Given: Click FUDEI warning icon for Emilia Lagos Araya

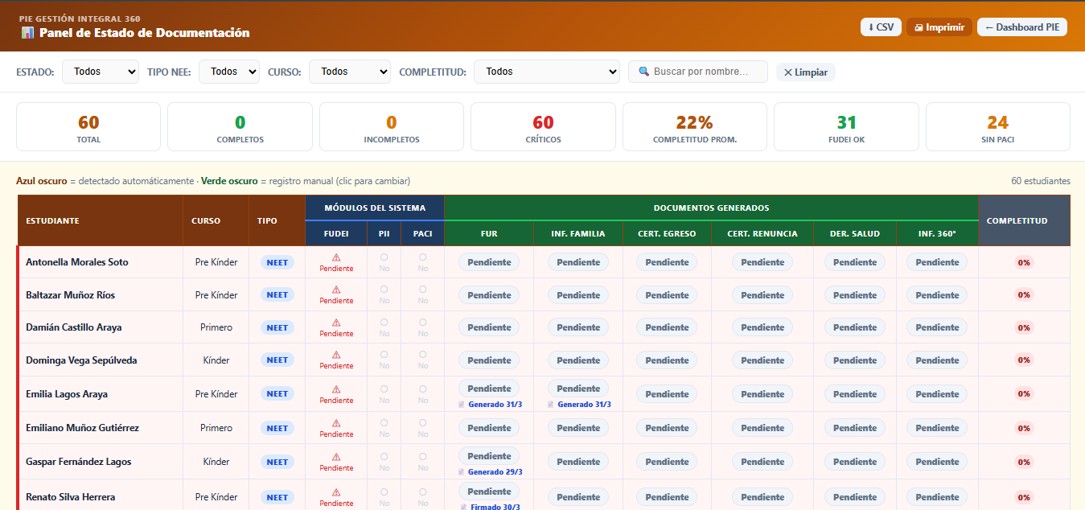Looking at the screenshot, I should (x=336, y=389).
